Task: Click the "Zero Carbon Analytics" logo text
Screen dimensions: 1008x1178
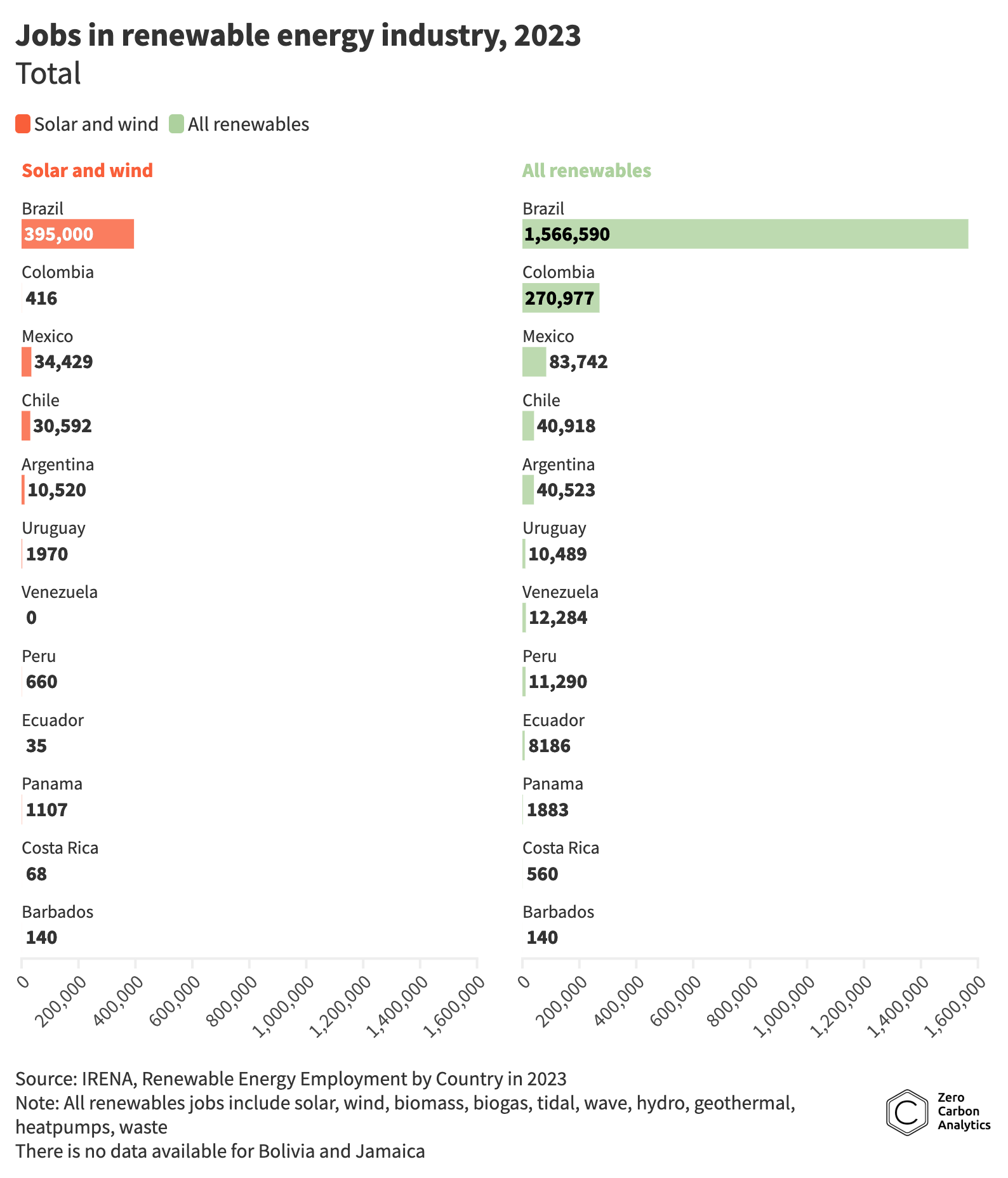Action: [963, 1111]
